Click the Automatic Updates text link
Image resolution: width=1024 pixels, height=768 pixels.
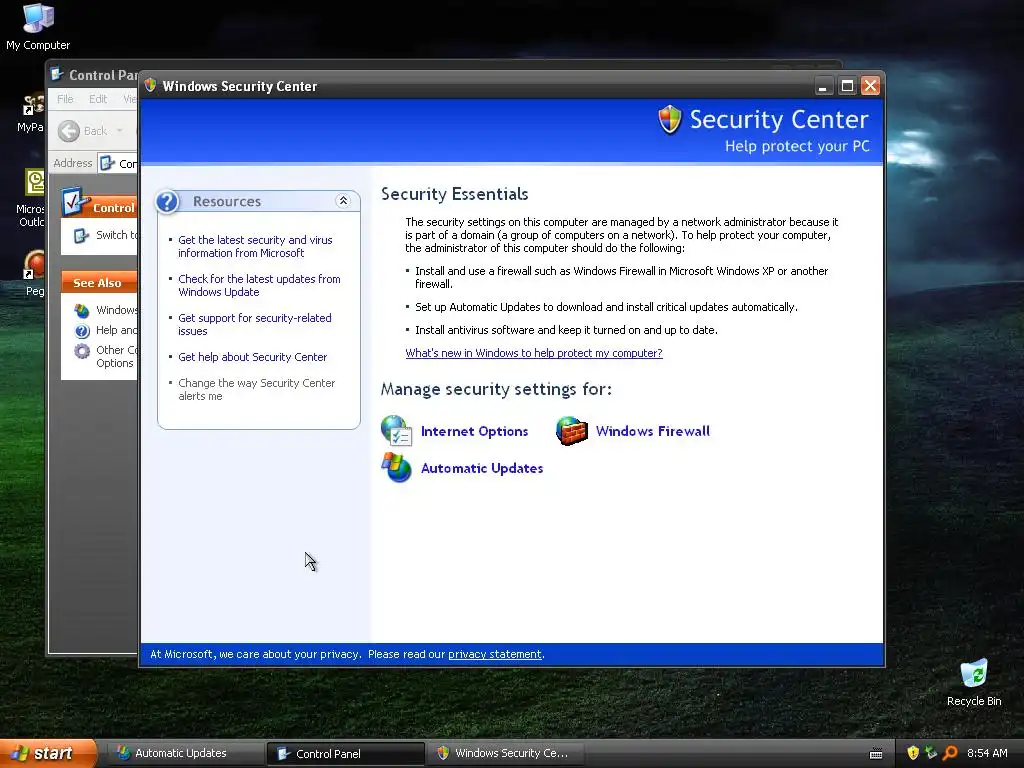pyautogui.click(x=482, y=468)
